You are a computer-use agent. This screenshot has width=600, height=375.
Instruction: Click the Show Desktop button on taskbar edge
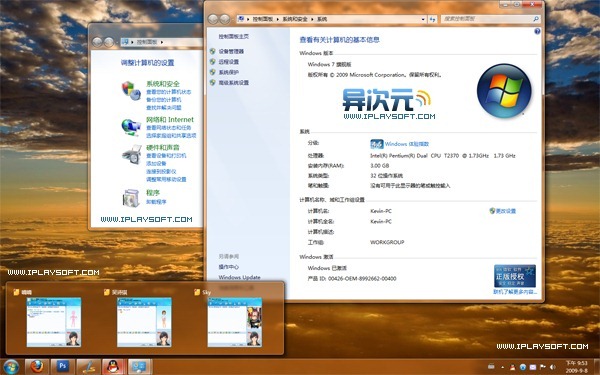coord(597,367)
